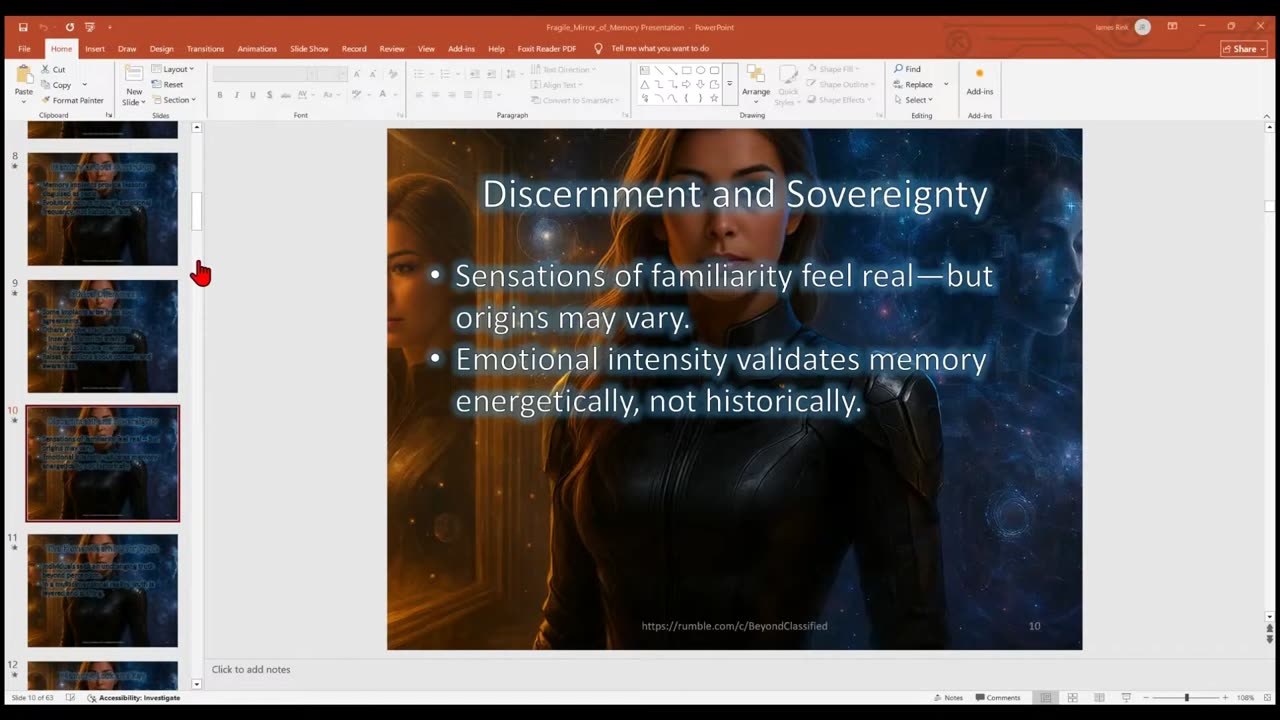Decrease font size button
This screenshot has width=1280, height=720.
[x=372, y=74]
